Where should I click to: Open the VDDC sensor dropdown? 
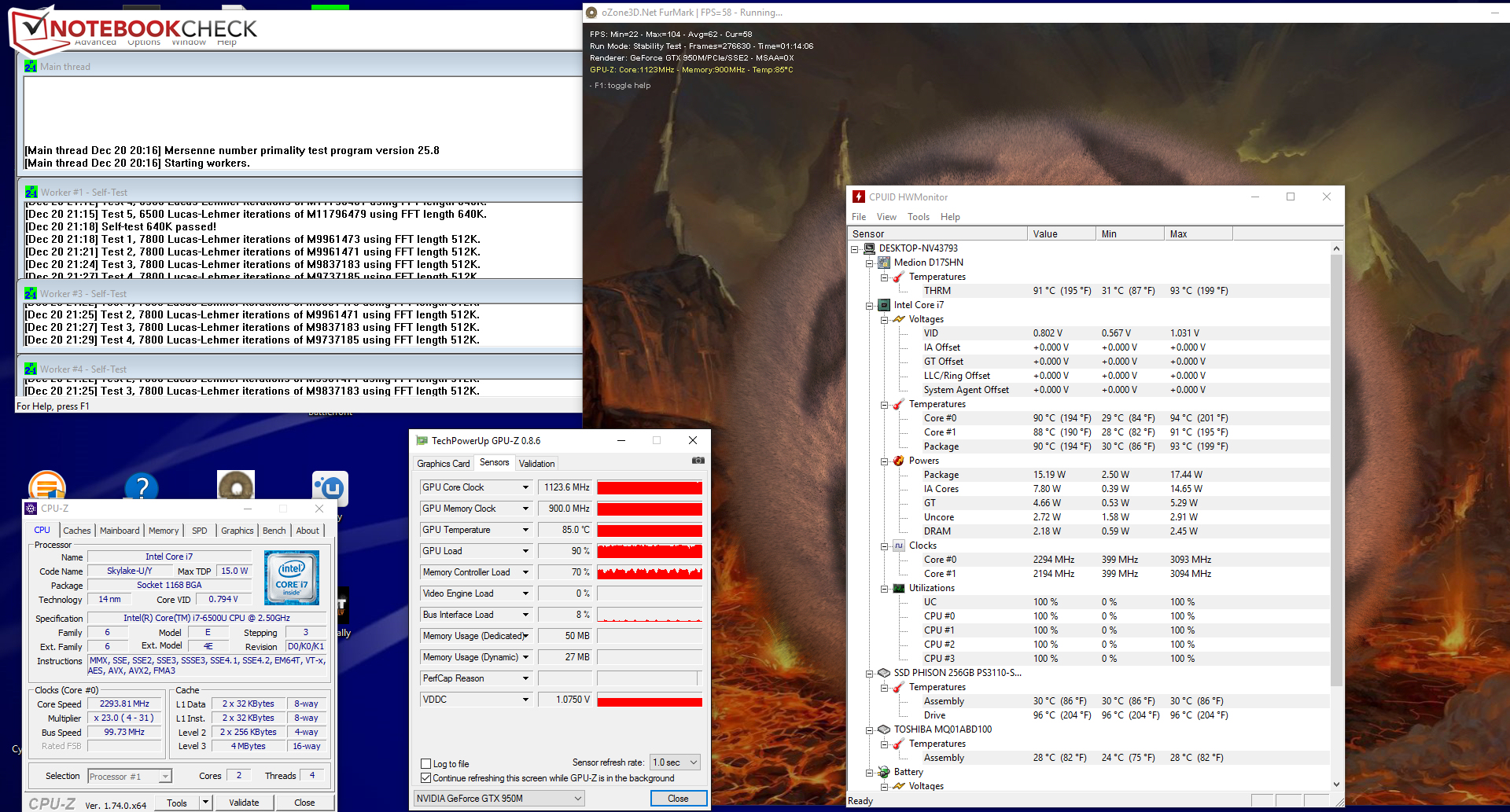coord(525,700)
